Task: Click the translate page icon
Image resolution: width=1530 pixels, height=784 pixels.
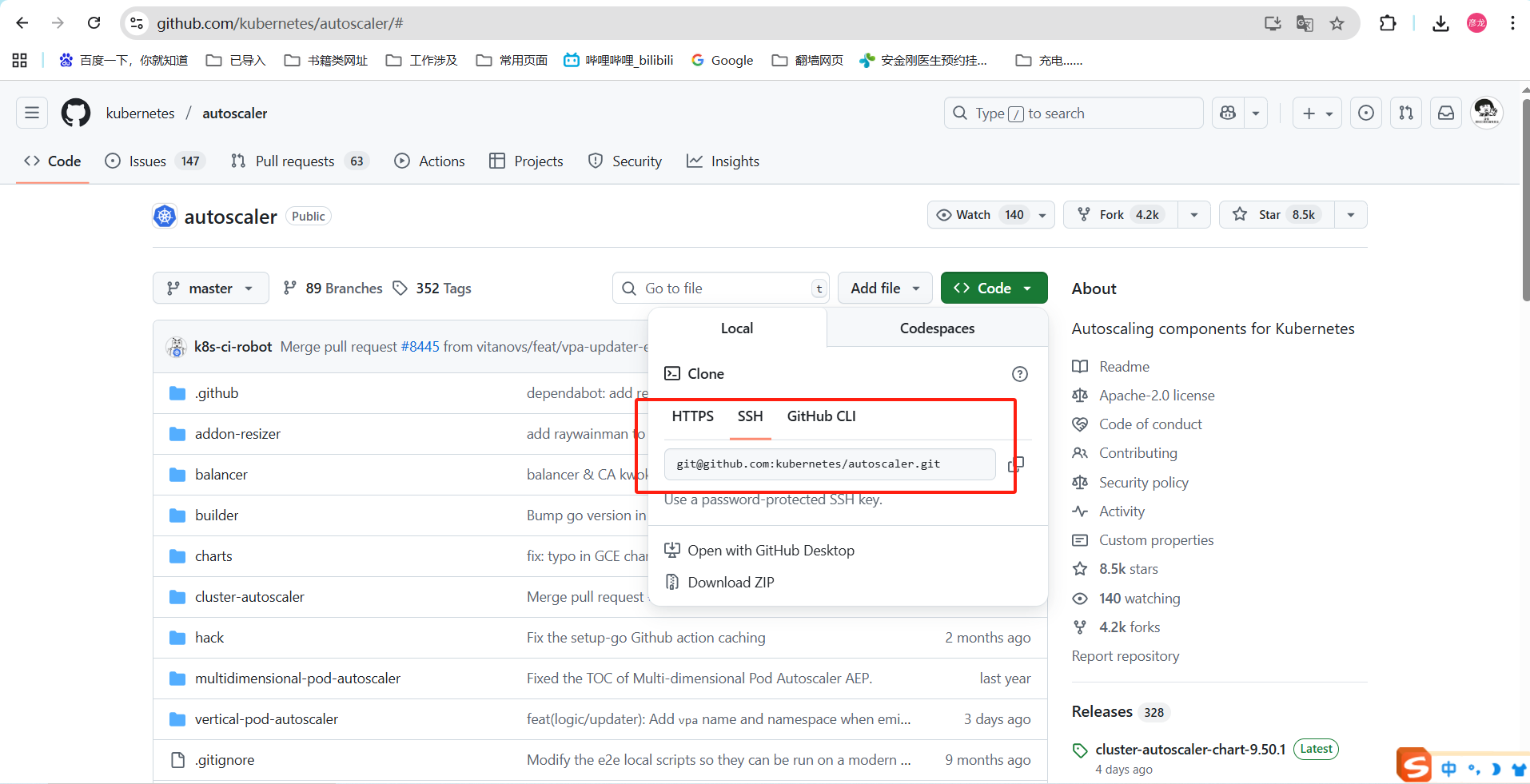Action: [1305, 23]
